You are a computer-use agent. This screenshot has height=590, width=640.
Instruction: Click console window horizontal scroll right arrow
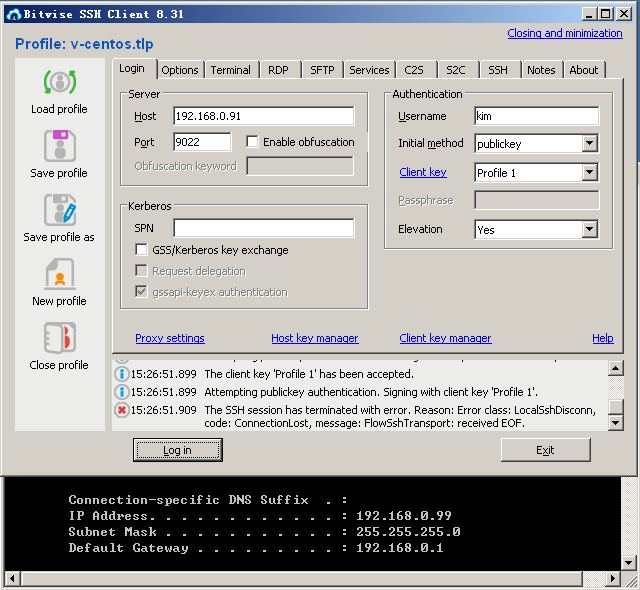613,578
